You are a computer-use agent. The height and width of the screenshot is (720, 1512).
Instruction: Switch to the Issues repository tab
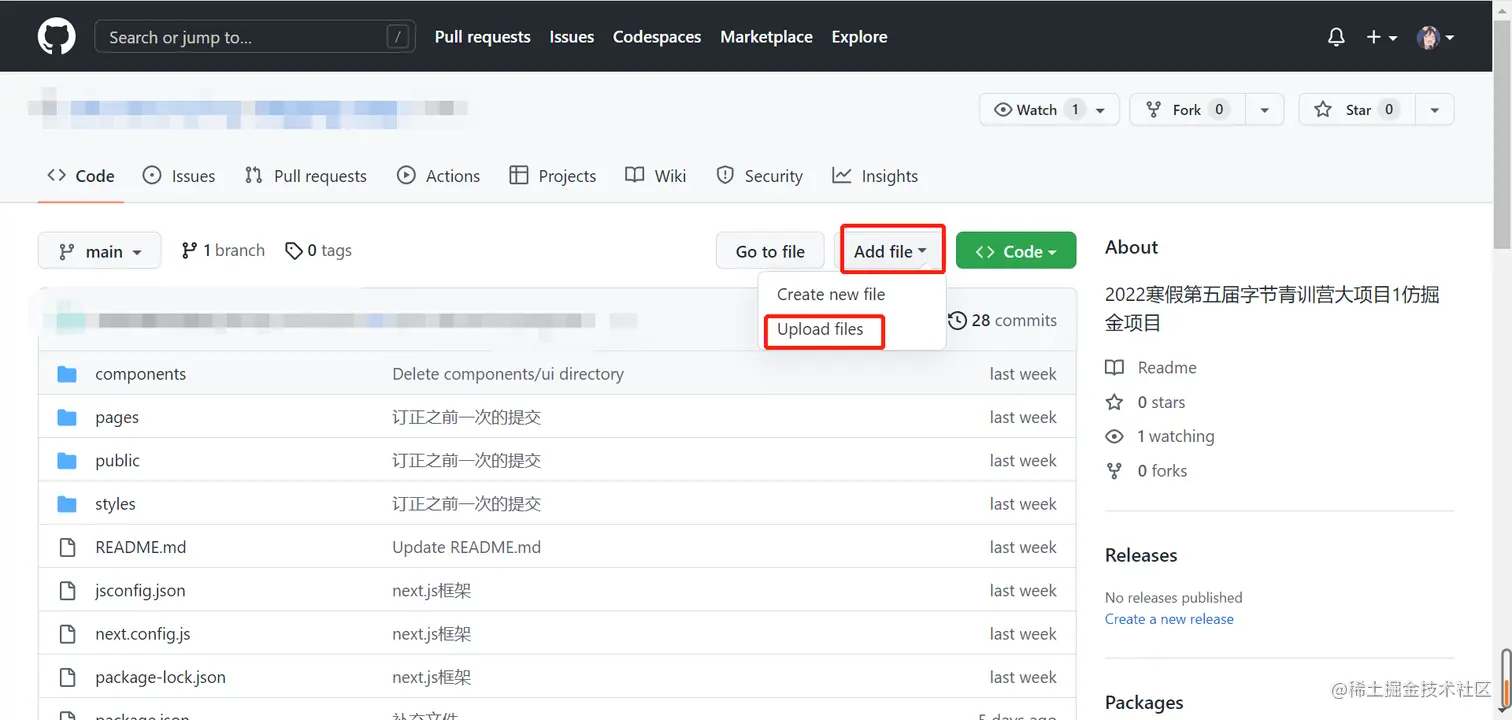pos(179,176)
